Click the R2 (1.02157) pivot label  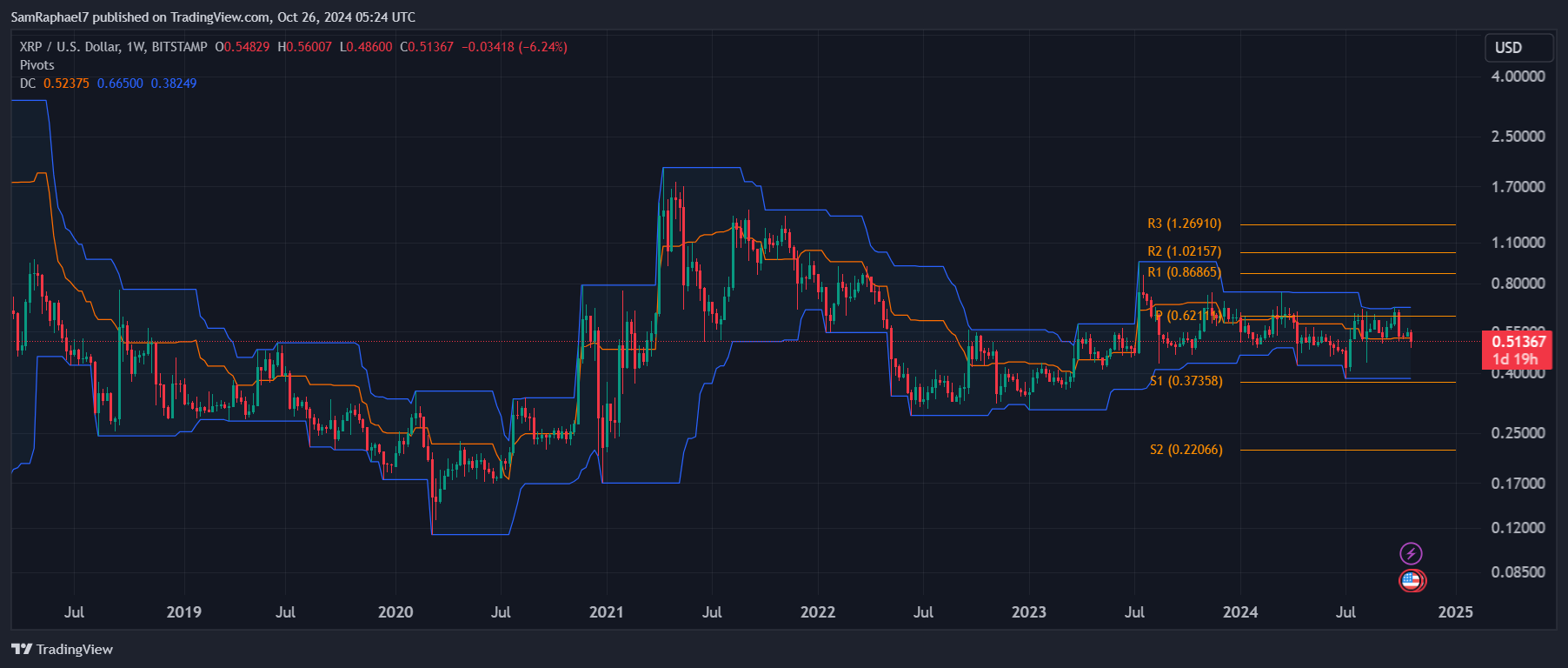(1184, 251)
